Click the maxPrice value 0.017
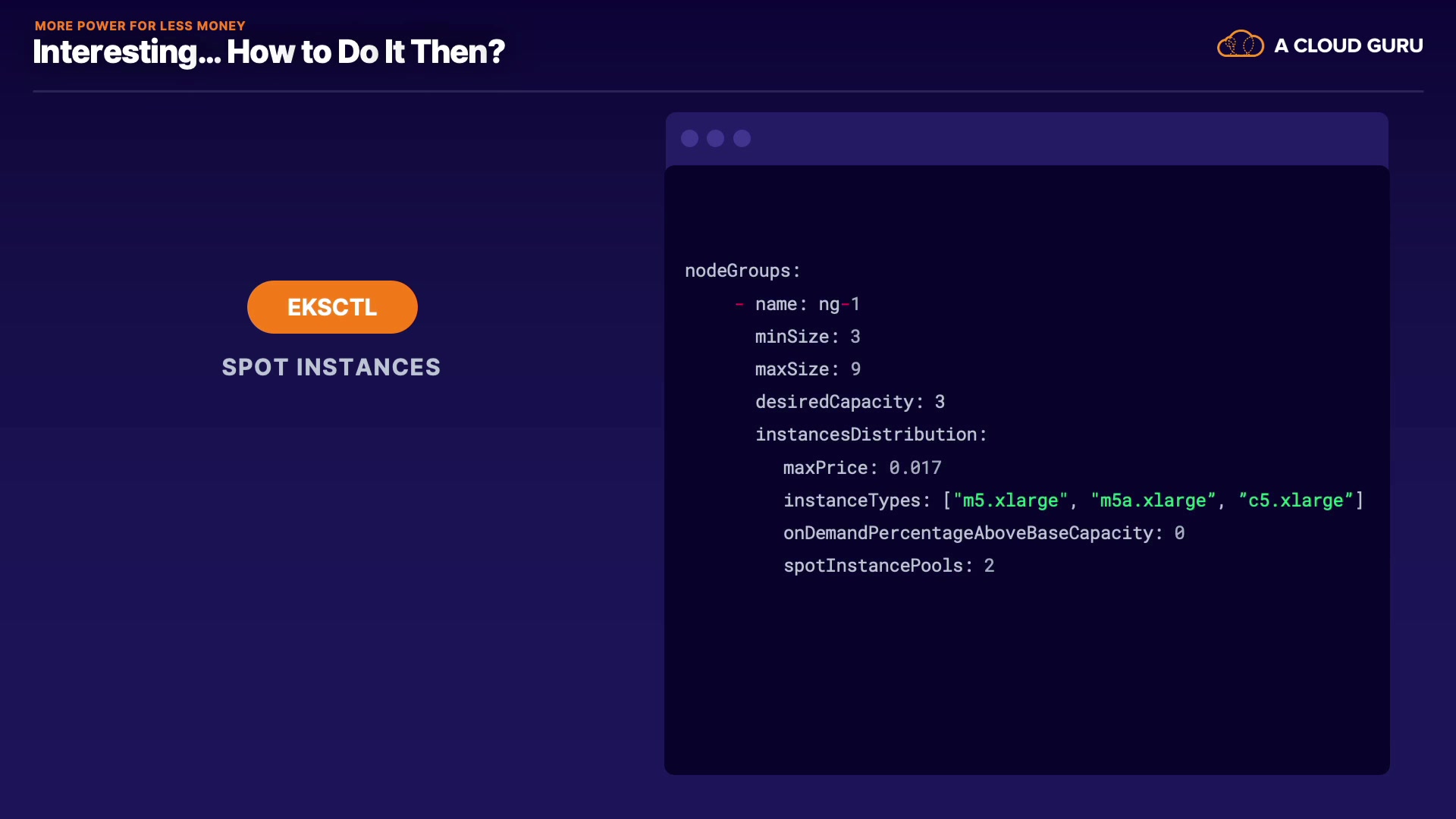Screen dimensions: 1456x819 click(915, 468)
